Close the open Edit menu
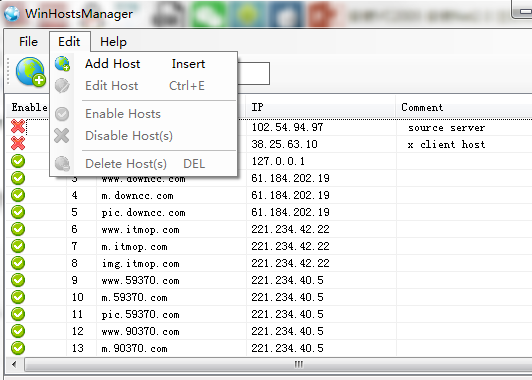Image resolution: width=532 pixels, height=380 pixels. (70, 42)
